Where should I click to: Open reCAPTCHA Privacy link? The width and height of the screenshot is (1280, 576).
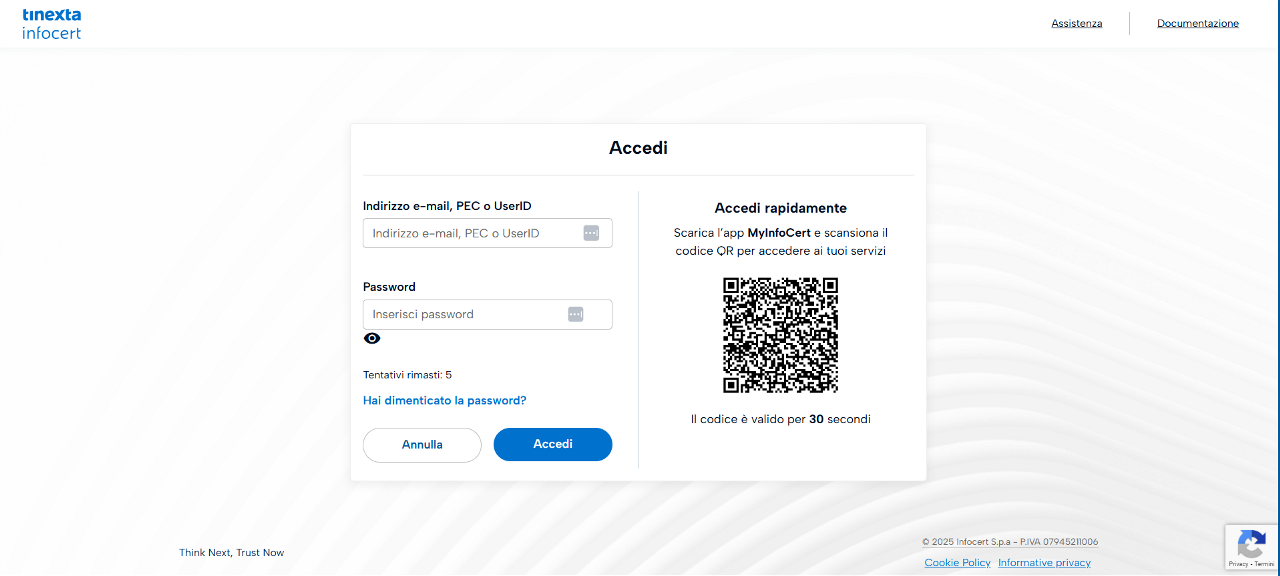click(1238, 564)
